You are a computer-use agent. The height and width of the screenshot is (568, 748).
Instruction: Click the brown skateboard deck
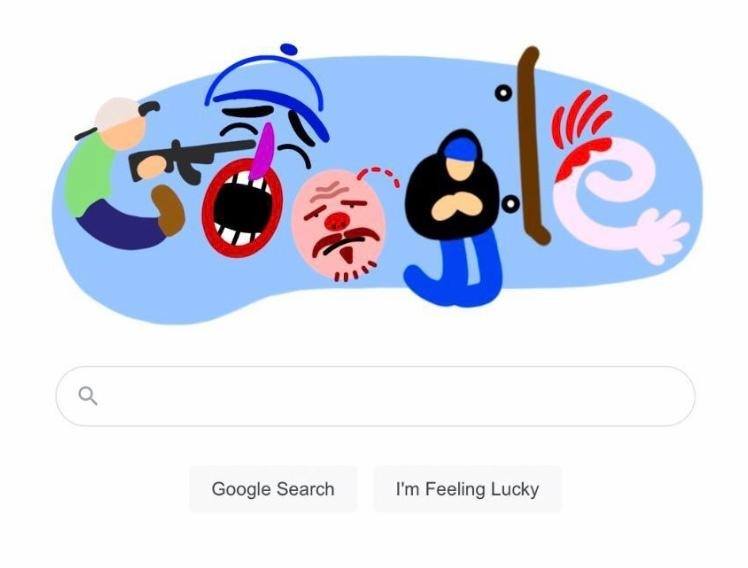click(x=533, y=145)
